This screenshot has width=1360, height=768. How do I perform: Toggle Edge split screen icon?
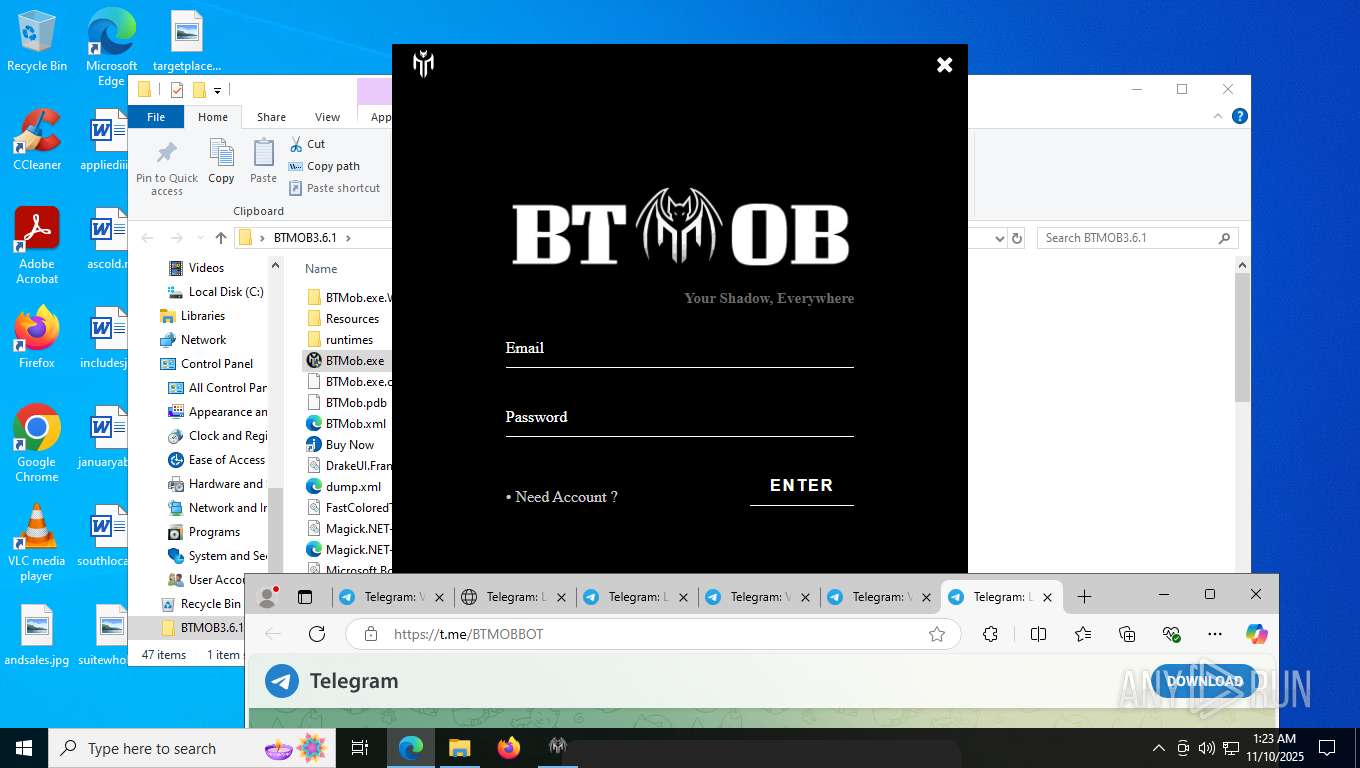1038,634
